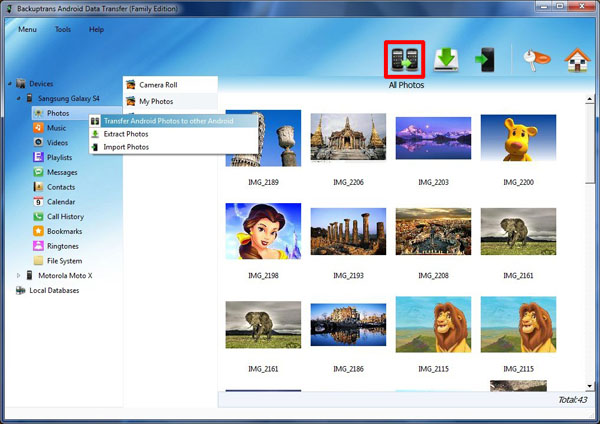Choose Extract Photos from the context menu

126,134
